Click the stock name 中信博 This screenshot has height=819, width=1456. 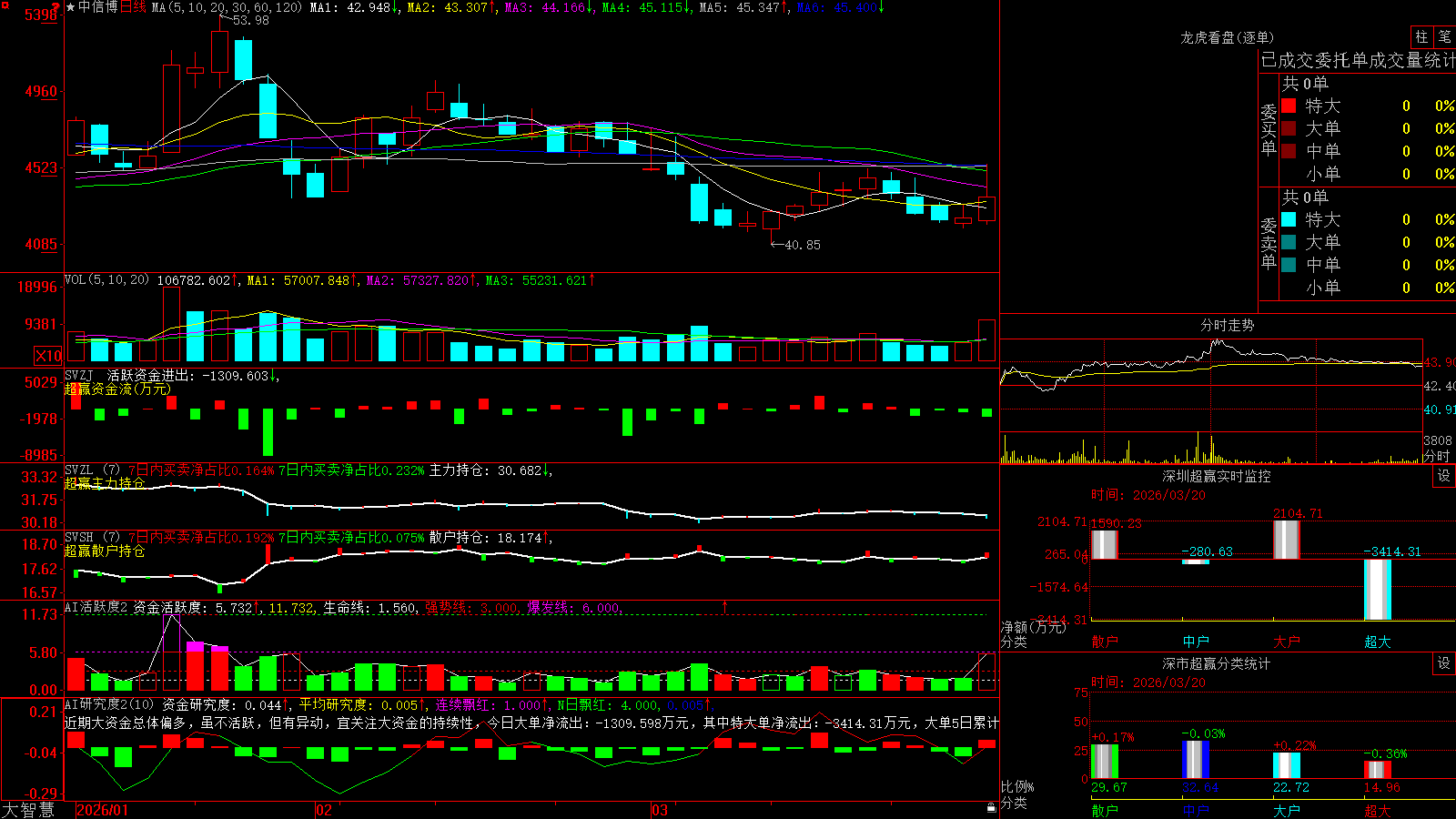(x=98, y=7)
